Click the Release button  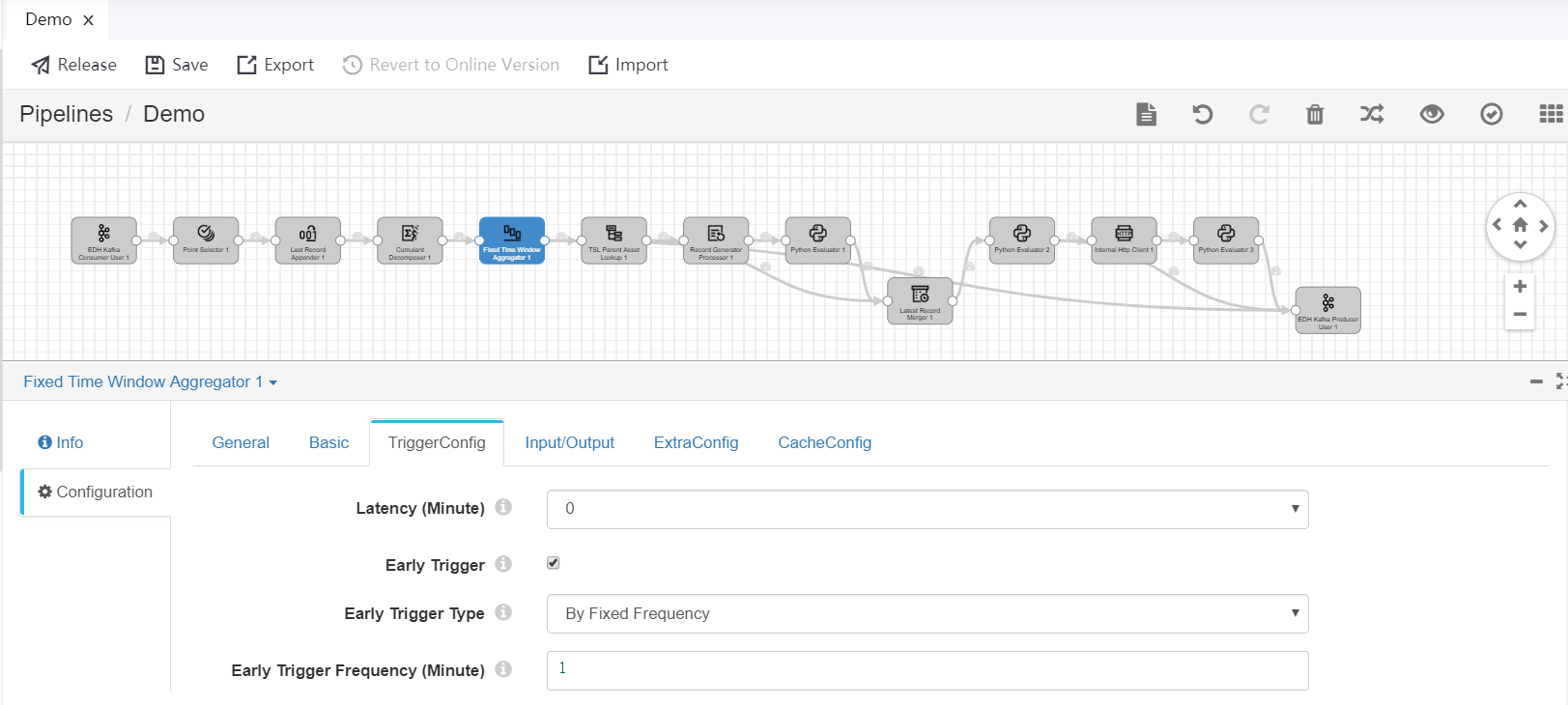click(74, 65)
